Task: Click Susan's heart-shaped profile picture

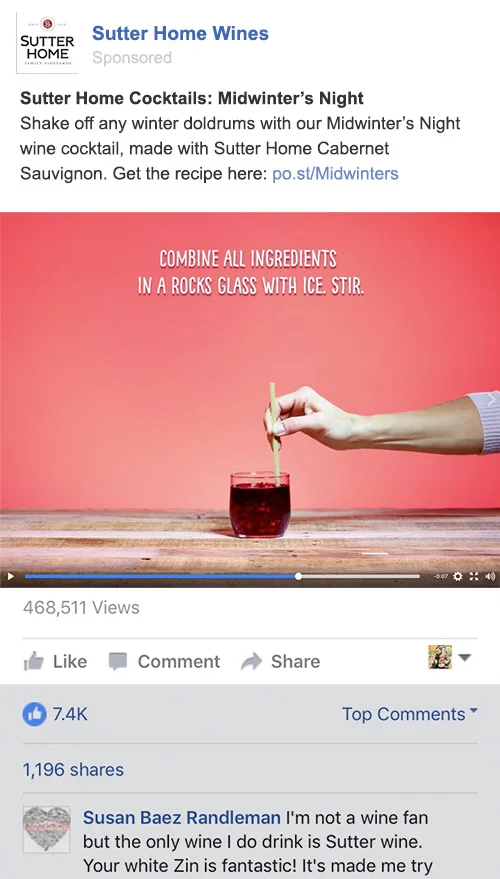Action: pos(47,829)
